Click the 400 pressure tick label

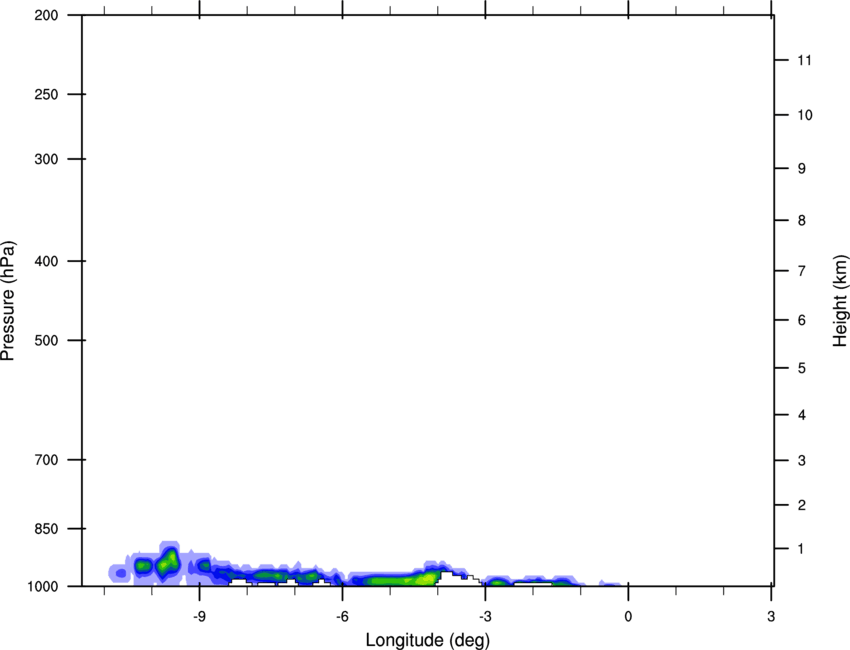(46, 261)
